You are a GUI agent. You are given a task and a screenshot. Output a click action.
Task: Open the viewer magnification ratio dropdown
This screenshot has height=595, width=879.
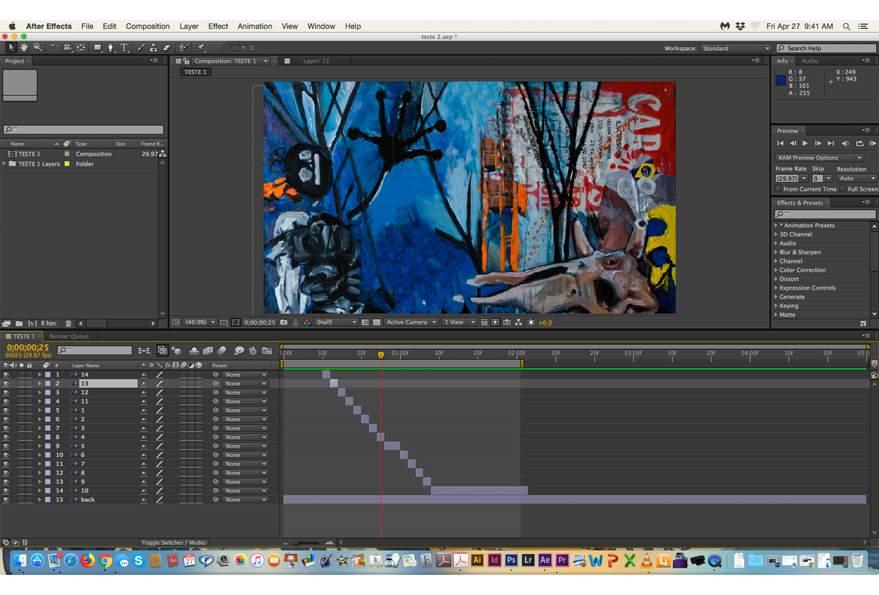(x=200, y=322)
